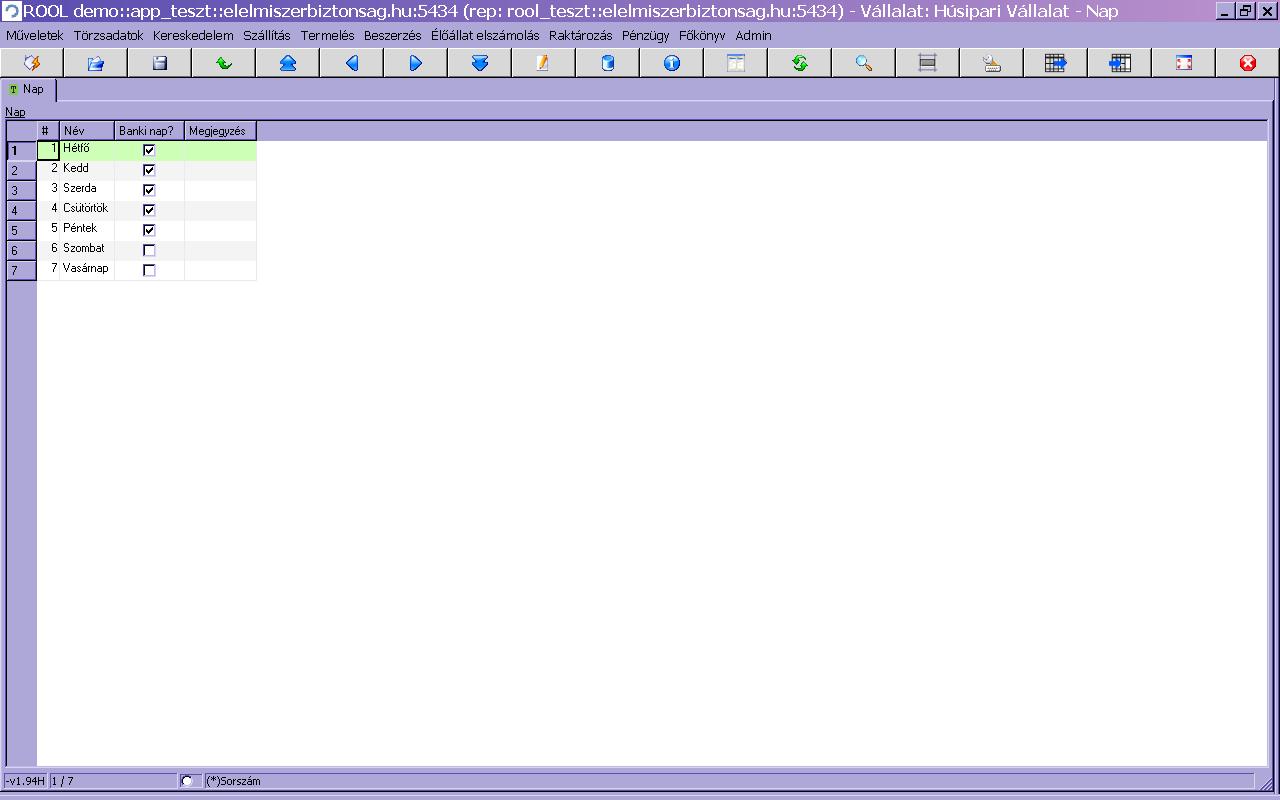Jump to last record with double down arrow
Image resolution: width=1280 pixels, height=800 pixels.
coord(480,63)
